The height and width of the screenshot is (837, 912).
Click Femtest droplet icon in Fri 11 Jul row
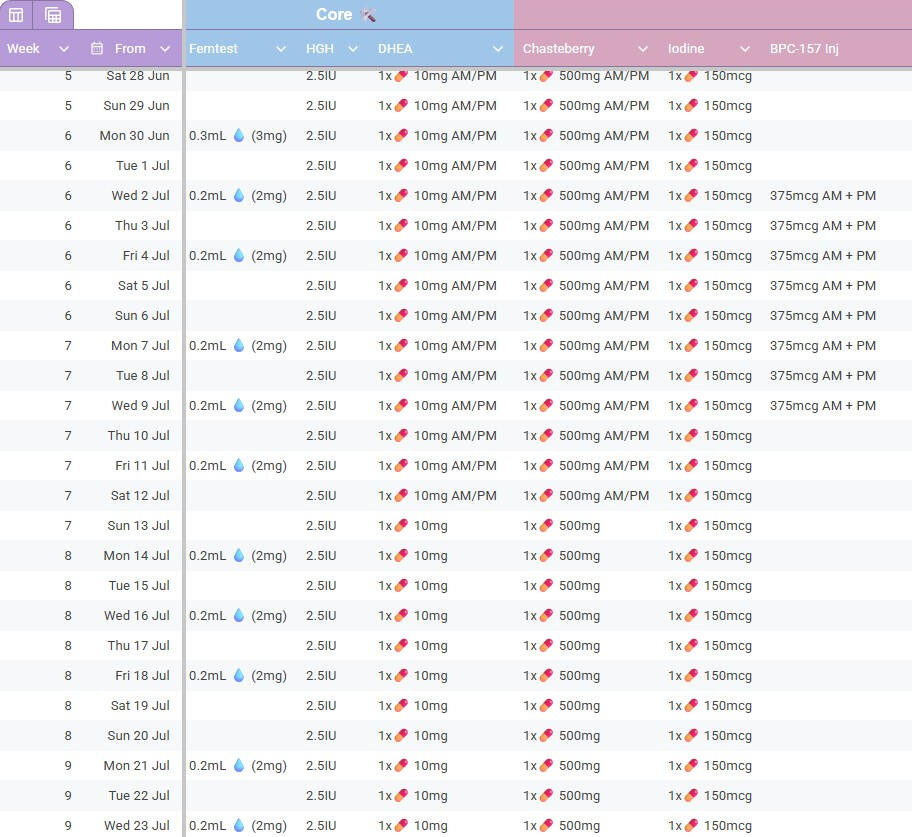239,466
